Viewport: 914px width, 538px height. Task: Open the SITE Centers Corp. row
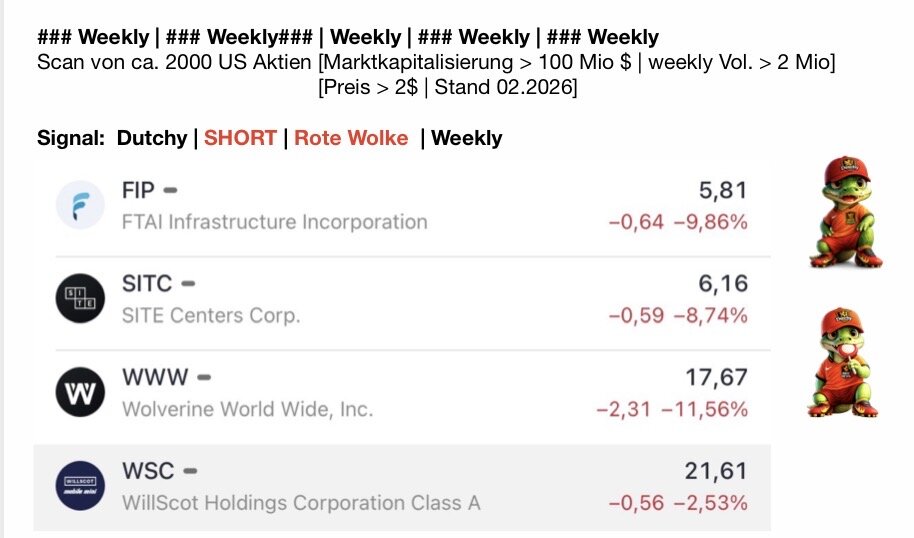(x=210, y=315)
